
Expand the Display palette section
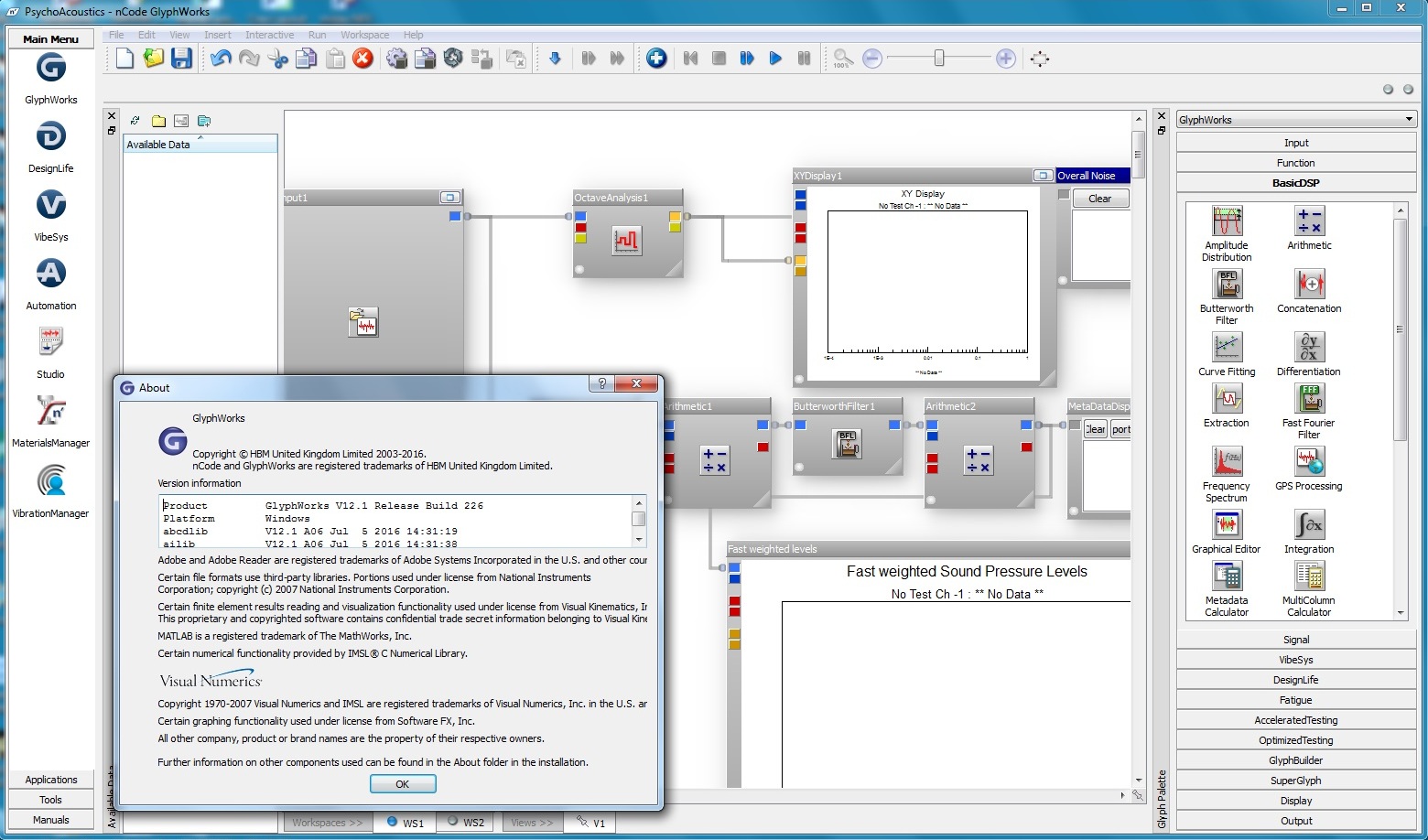point(1296,801)
